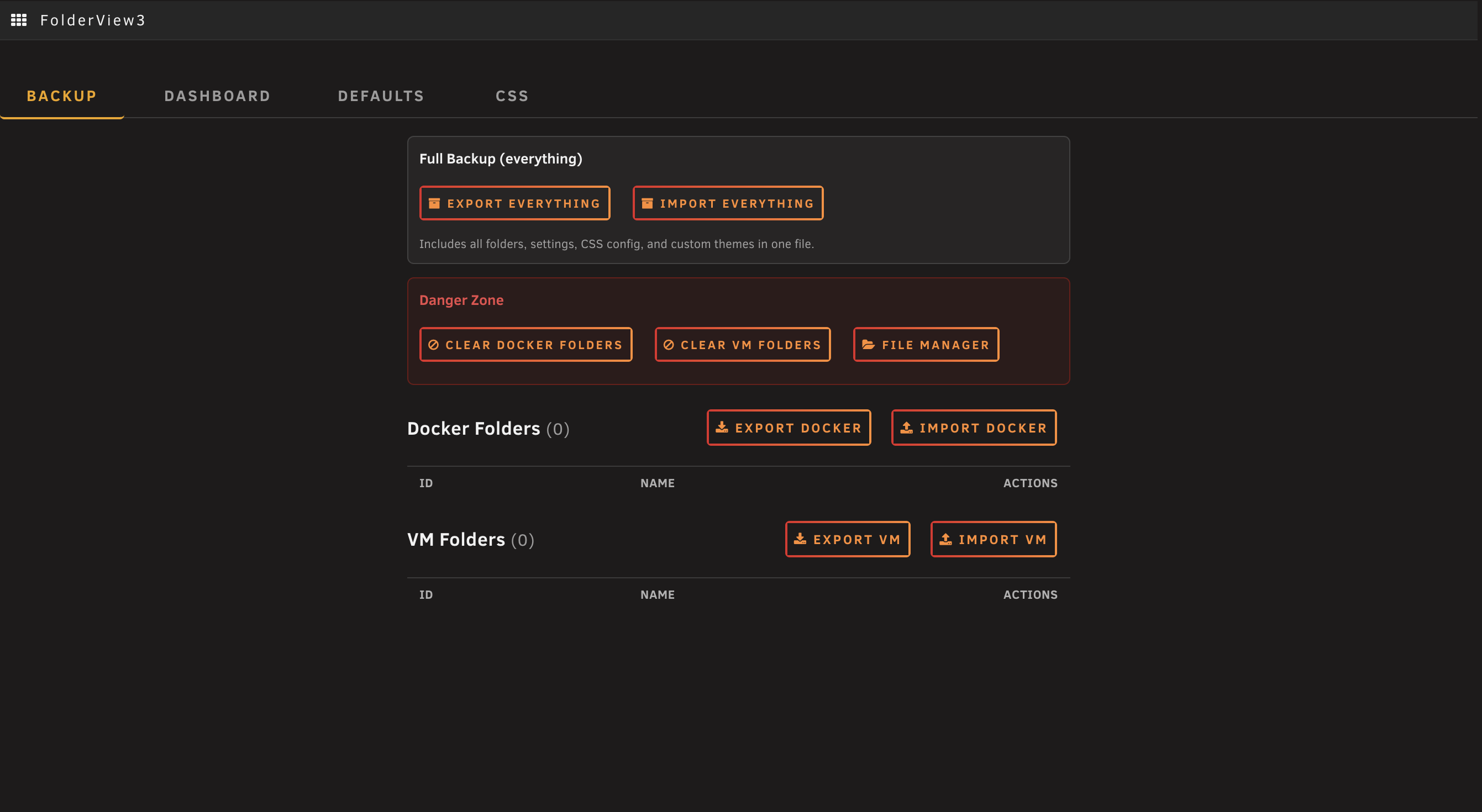The image size is (1482, 812).
Task: Open the File Manager button
Action: click(926, 345)
